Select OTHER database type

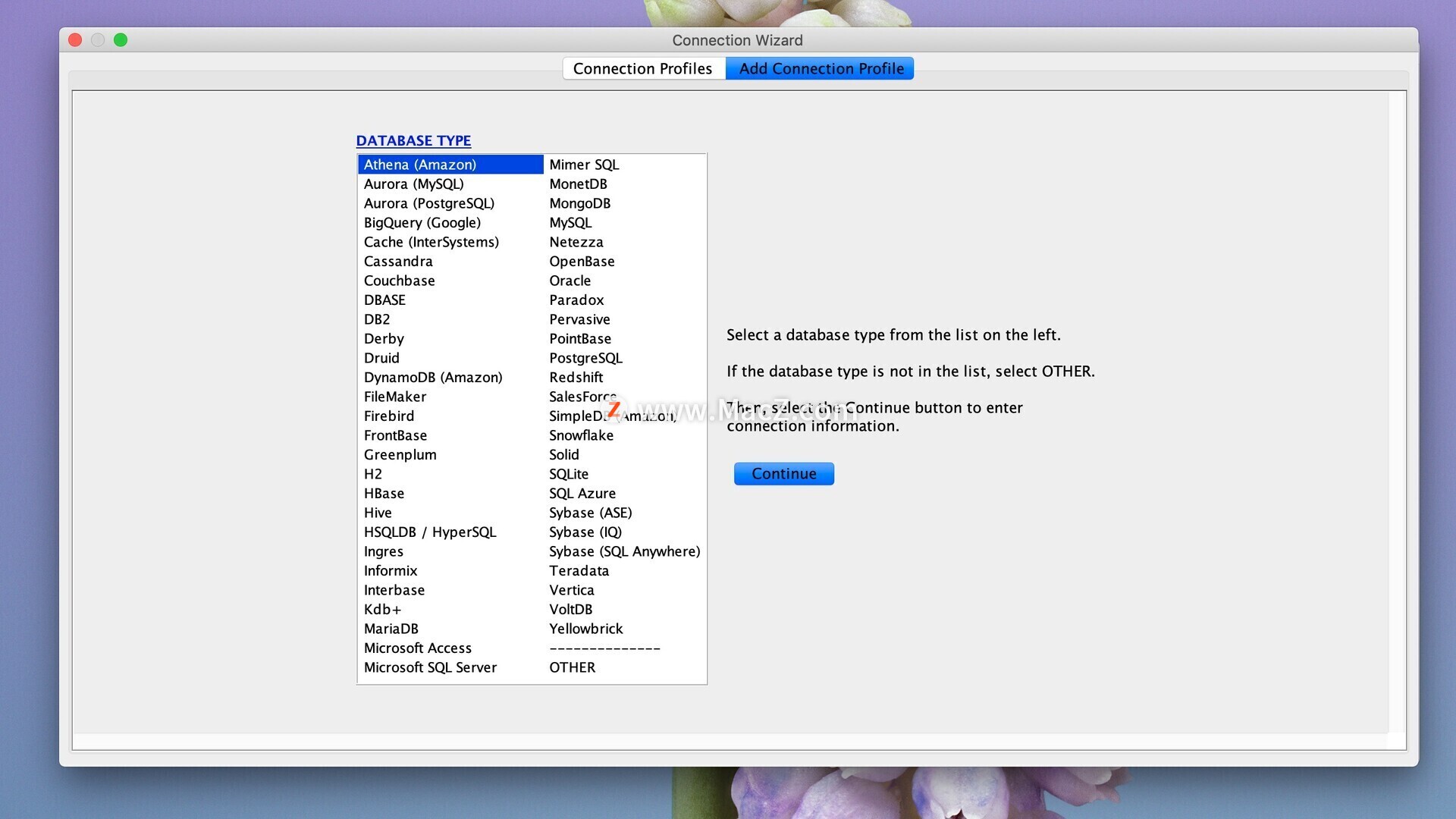pos(625,667)
